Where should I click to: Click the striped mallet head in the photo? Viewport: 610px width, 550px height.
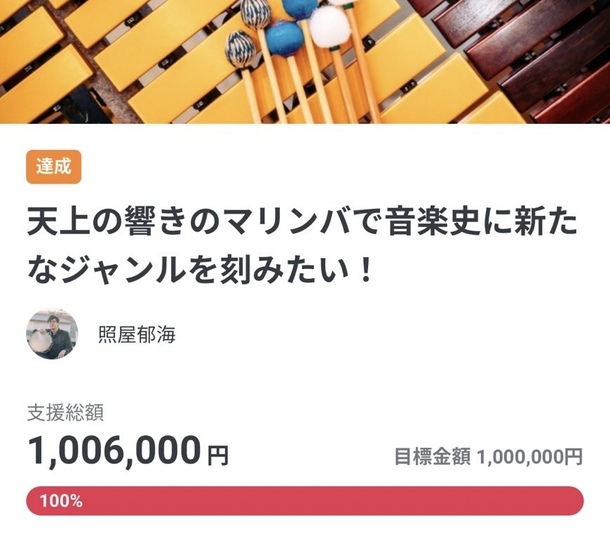[240, 50]
